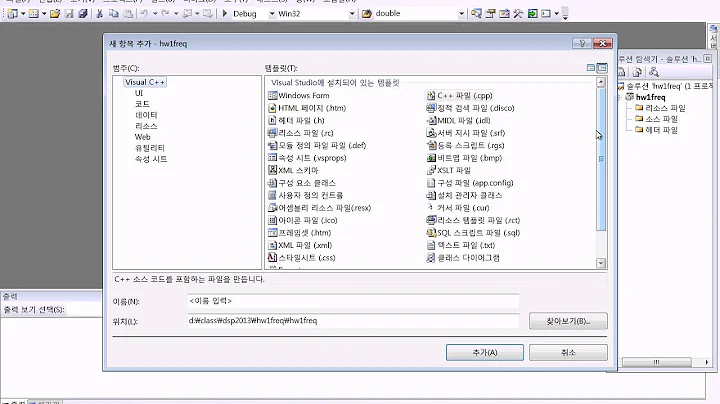The image size is (720, 404).
Task: Click the green Start Page toolbar icon
Action: [532, 14]
